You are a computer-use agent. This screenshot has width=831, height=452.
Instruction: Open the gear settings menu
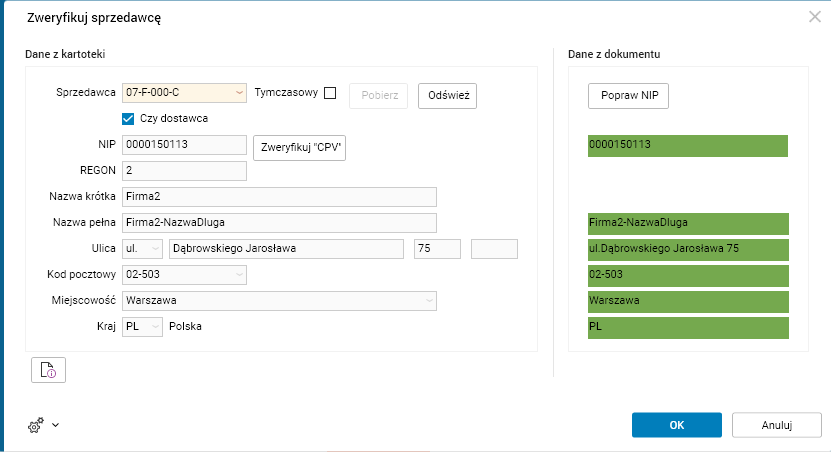[42, 425]
